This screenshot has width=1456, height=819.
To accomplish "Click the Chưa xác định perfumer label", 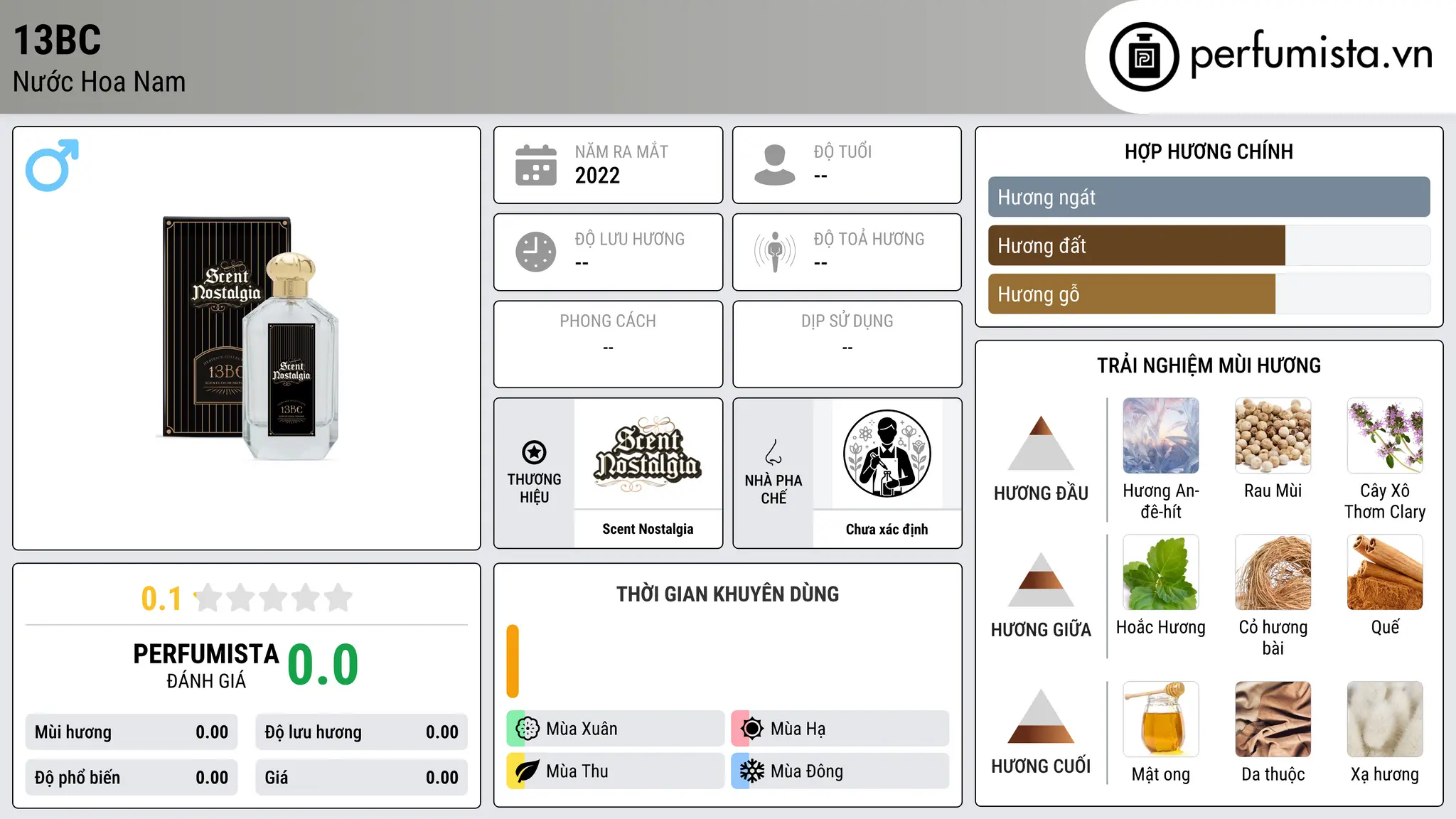I will [x=887, y=529].
